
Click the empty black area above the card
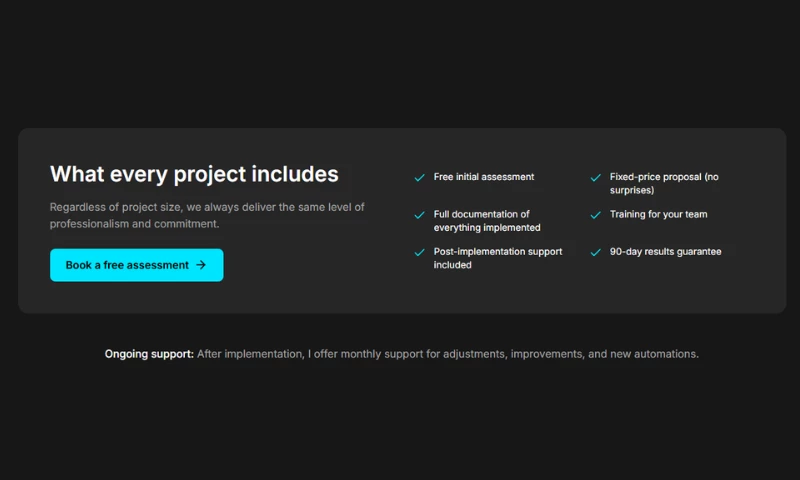[400, 60]
